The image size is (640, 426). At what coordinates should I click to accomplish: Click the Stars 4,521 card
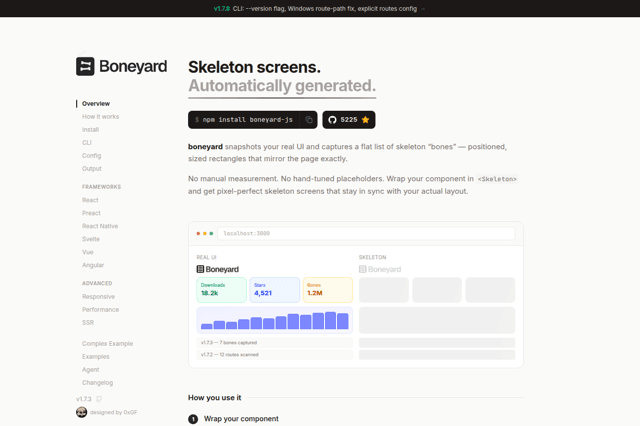tap(275, 290)
